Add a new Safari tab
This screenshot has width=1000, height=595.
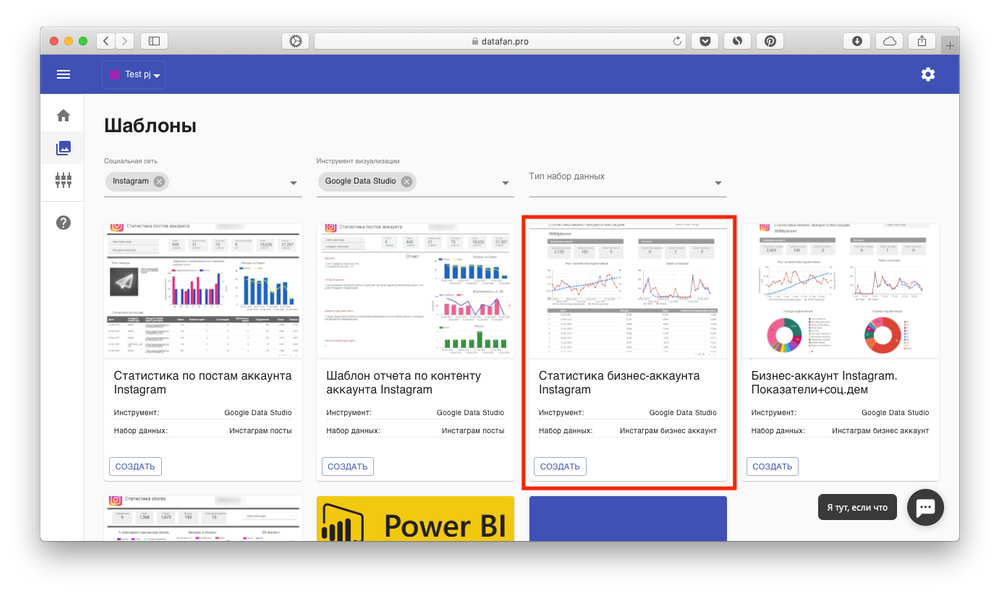coord(950,45)
